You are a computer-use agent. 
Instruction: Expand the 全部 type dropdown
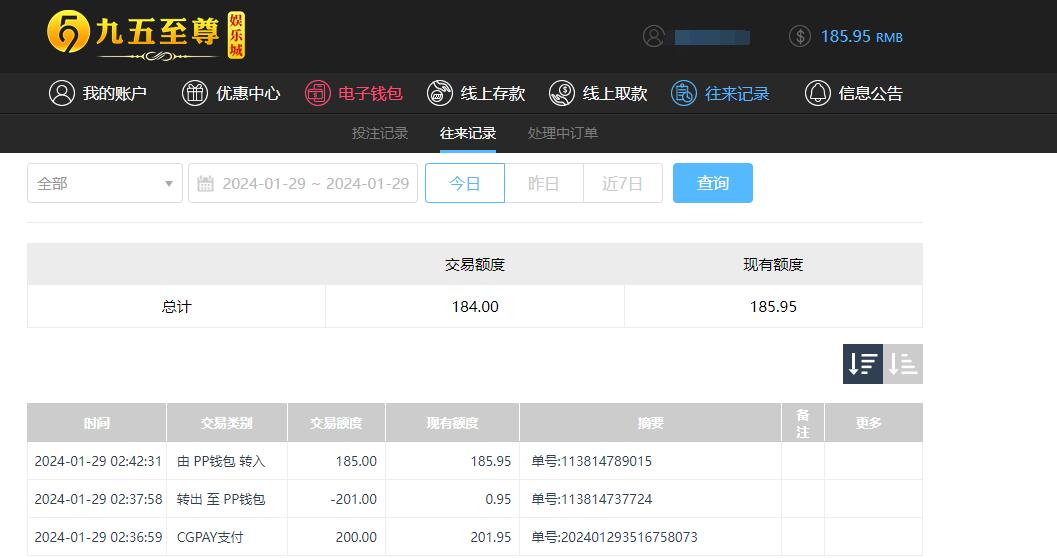105,183
